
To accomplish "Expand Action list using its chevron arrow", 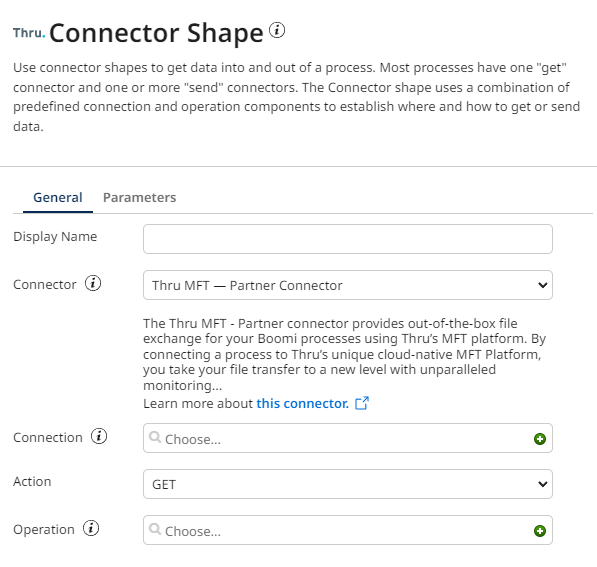I will [543, 484].
